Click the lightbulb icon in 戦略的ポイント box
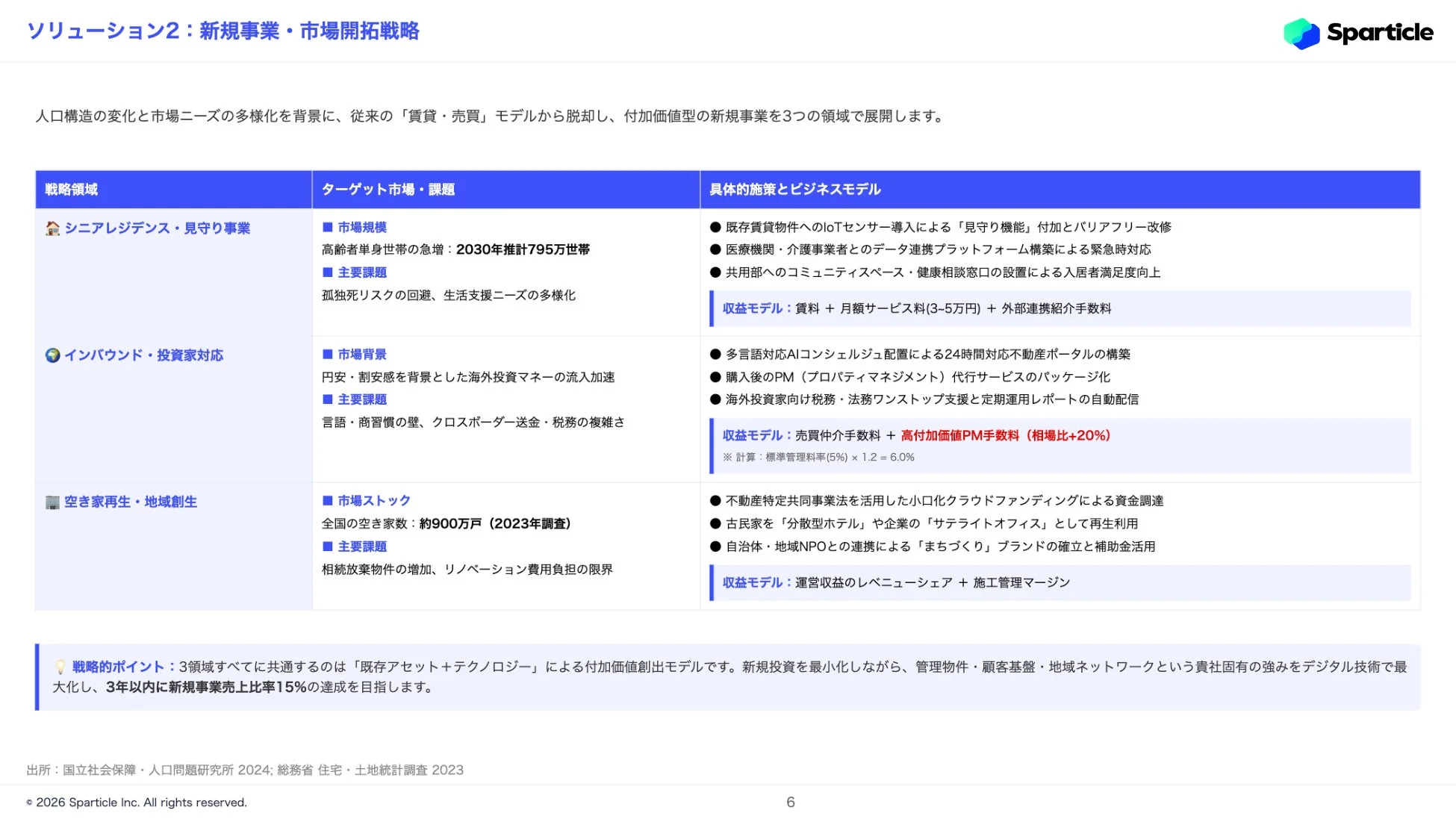Screen dimensions: 1456x819 pos(60,667)
